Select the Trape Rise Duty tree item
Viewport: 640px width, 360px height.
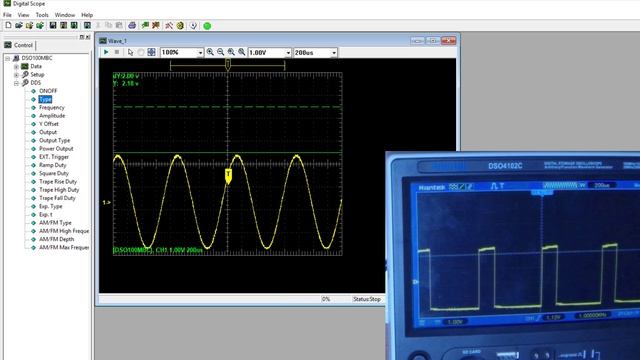pos(58,182)
